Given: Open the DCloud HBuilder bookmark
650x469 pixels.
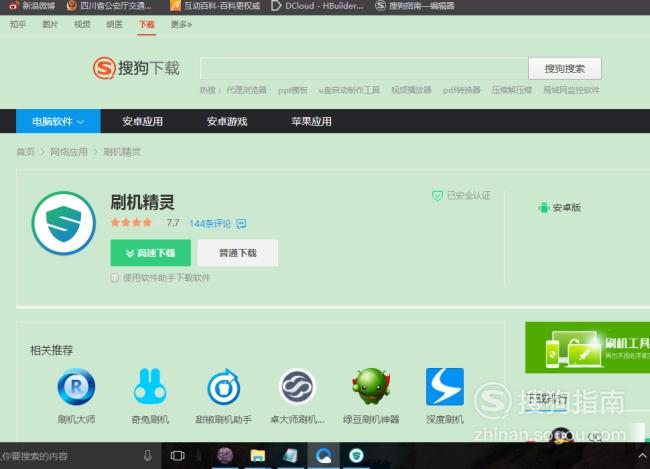Looking at the screenshot, I should [317, 6].
